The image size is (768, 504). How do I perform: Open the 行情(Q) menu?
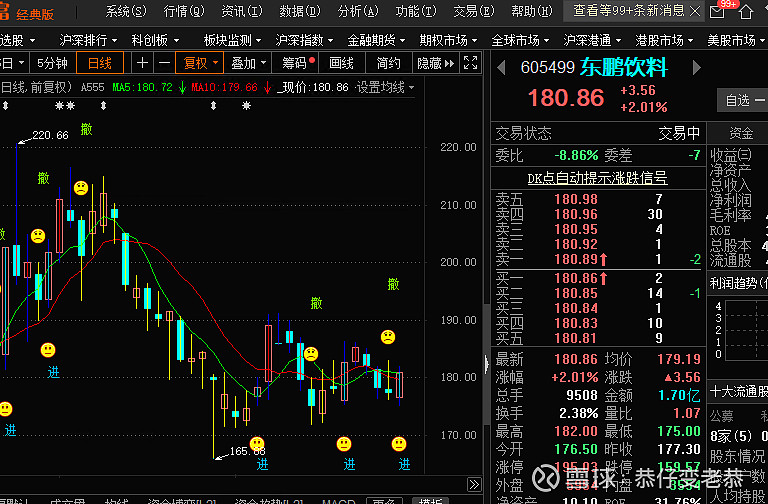tap(184, 11)
